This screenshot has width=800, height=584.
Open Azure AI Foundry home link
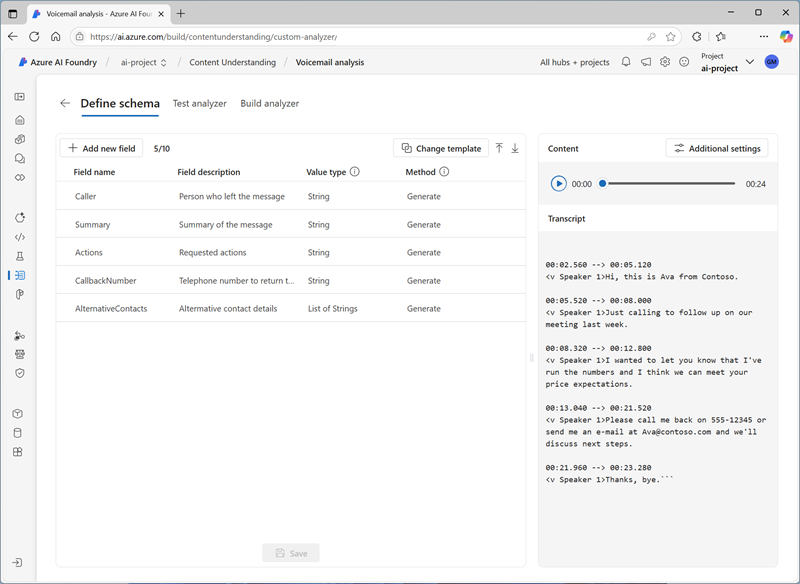pyautogui.click(x=58, y=62)
